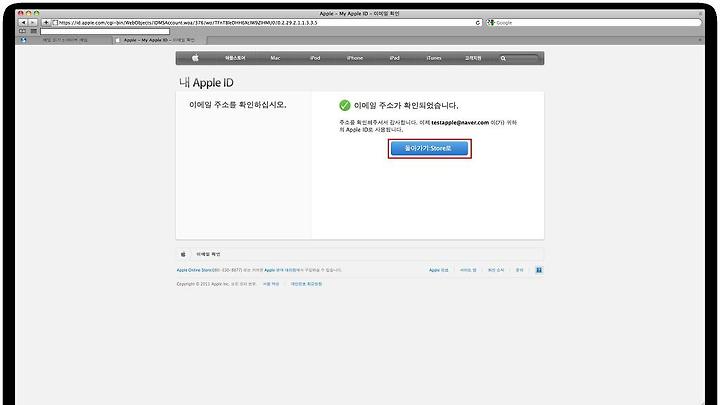Click the 이메일 확인 breadcrumb text
720x405 pixels.
(208, 254)
